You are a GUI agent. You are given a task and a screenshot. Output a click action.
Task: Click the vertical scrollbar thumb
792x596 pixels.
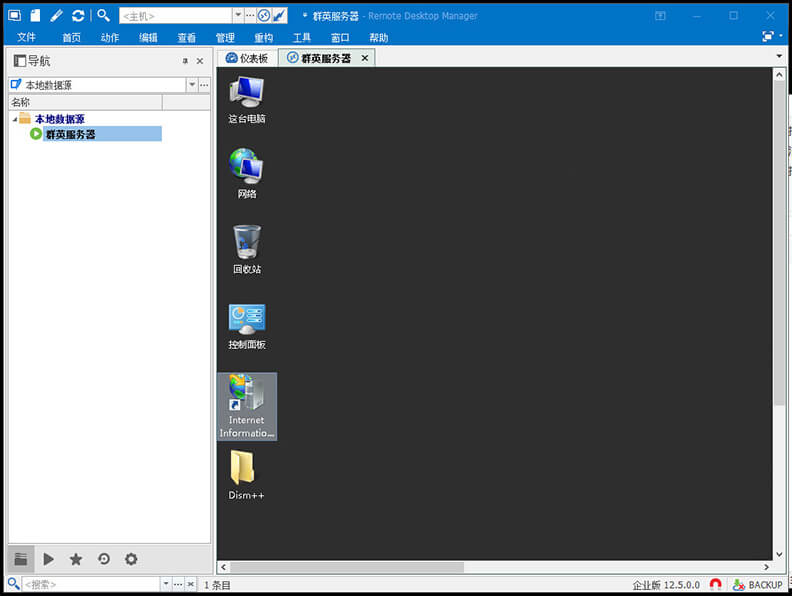pos(779,243)
